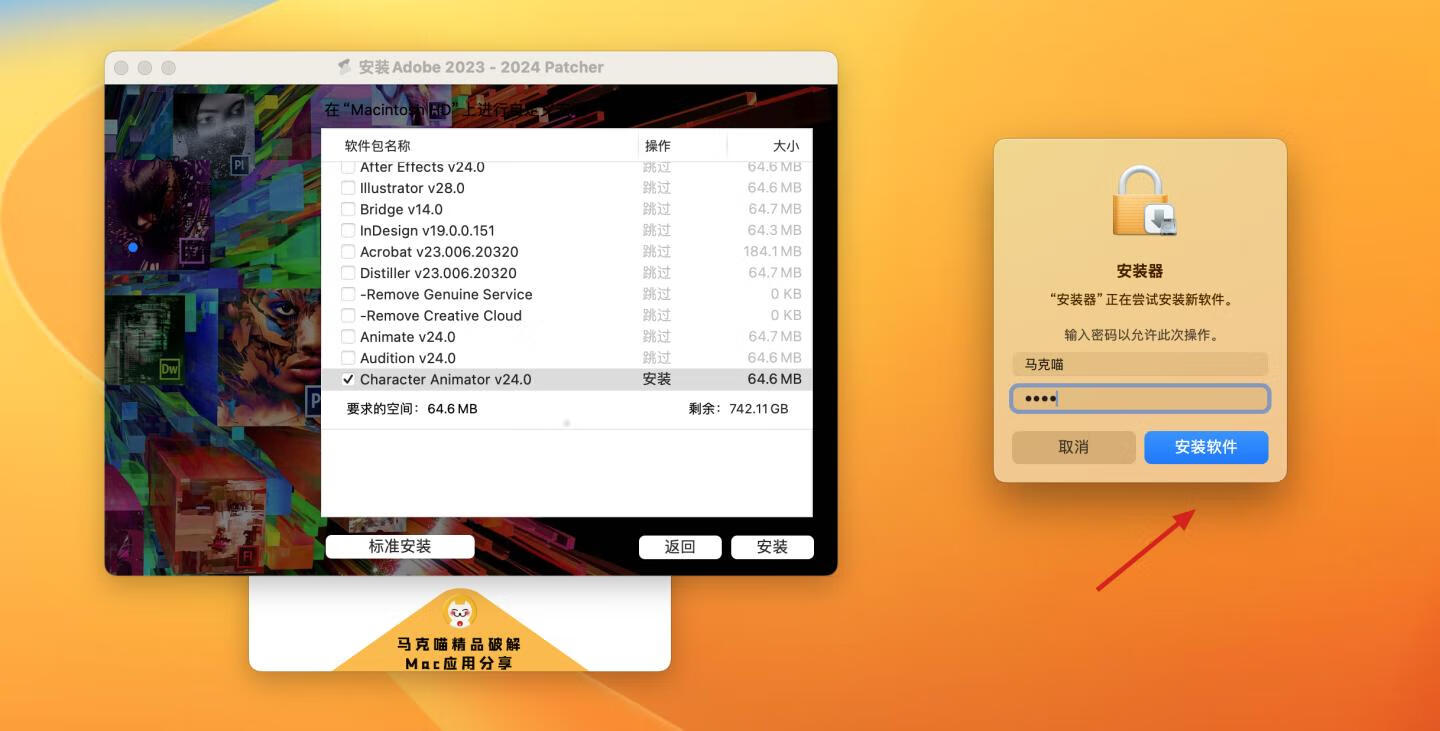Viewport: 1440px width, 731px height.
Task: Check the Bridge v14.0 checkbox
Action: (x=348, y=209)
